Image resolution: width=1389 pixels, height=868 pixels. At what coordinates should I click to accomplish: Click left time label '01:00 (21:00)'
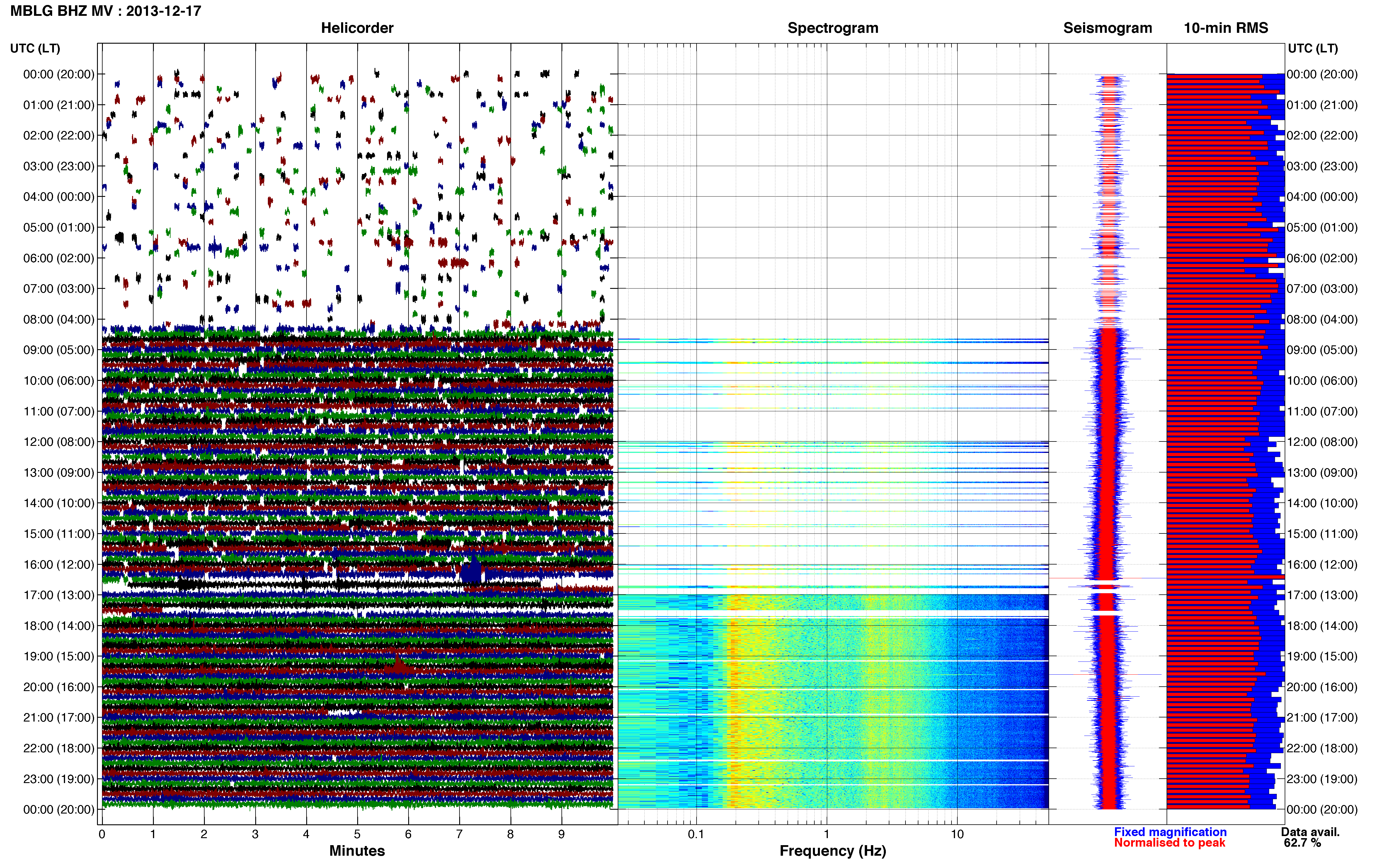tap(59, 105)
